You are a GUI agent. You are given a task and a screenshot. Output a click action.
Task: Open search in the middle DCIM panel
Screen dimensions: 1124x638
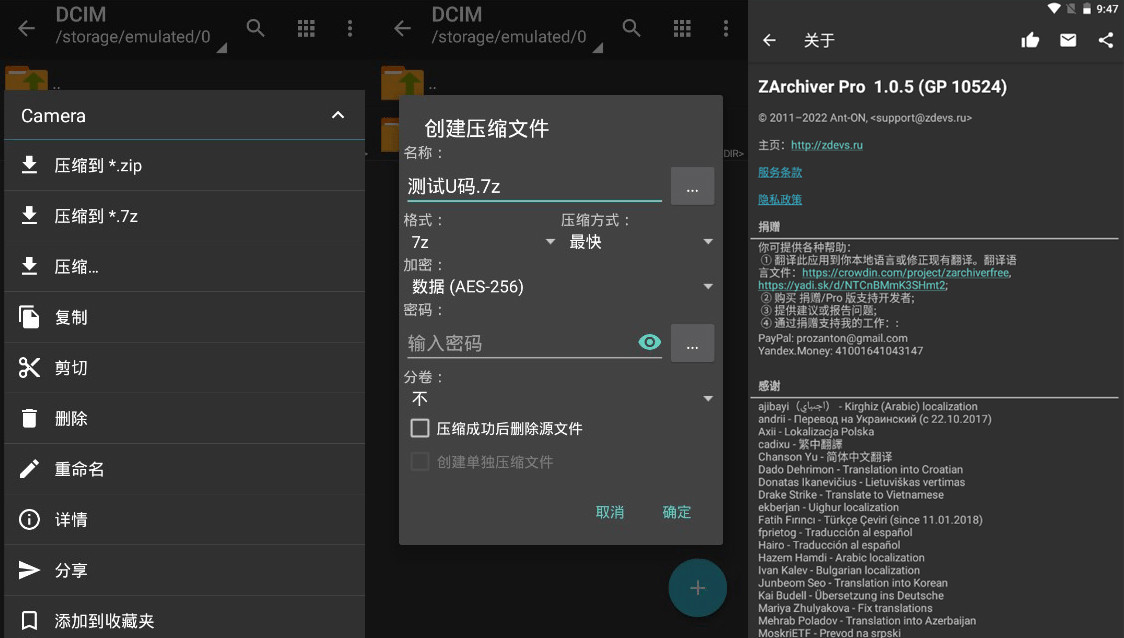pos(632,28)
